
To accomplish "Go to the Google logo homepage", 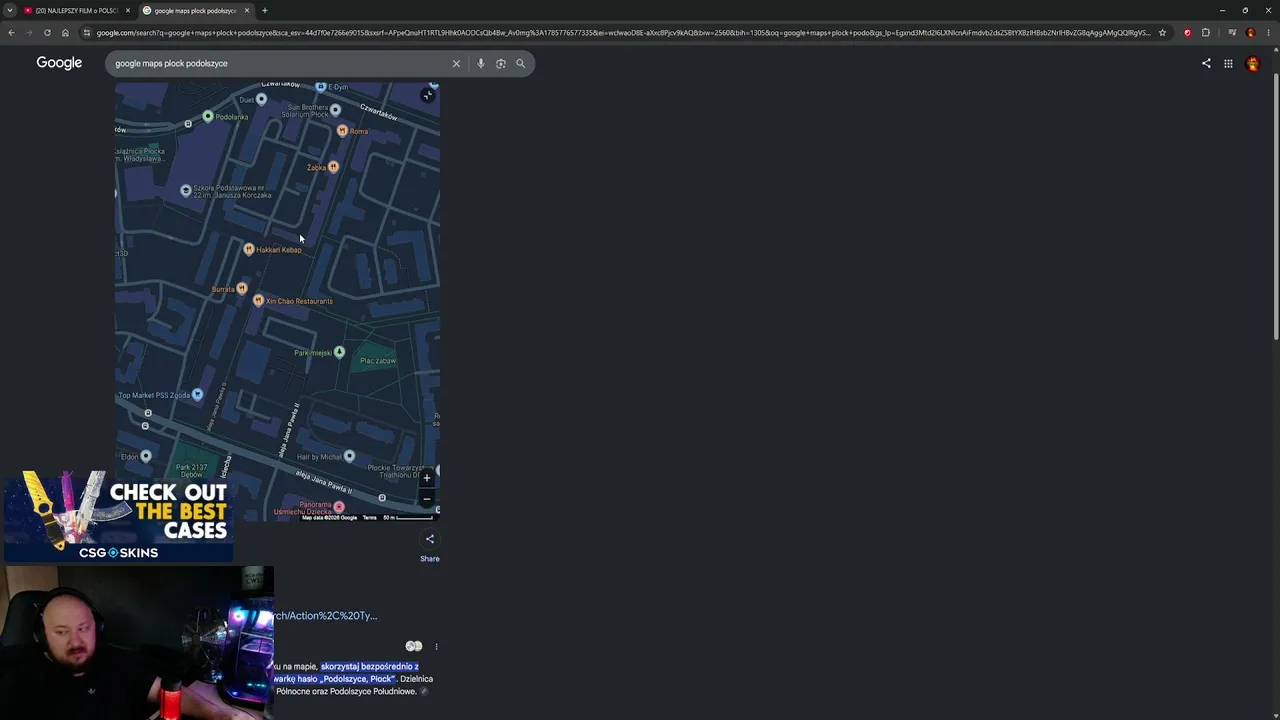I will point(59,63).
